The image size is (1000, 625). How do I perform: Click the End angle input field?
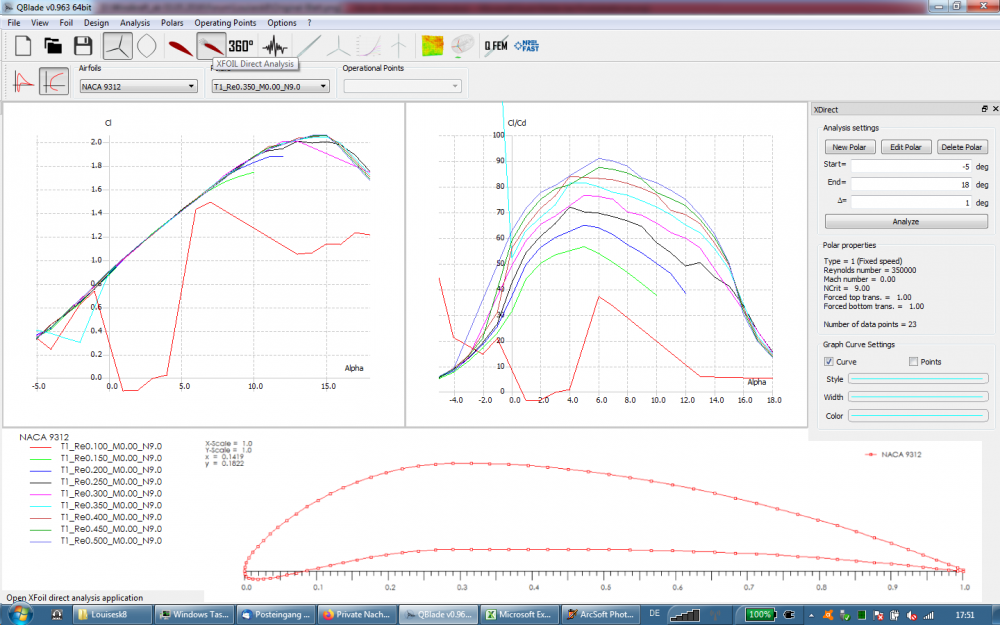(x=910, y=184)
